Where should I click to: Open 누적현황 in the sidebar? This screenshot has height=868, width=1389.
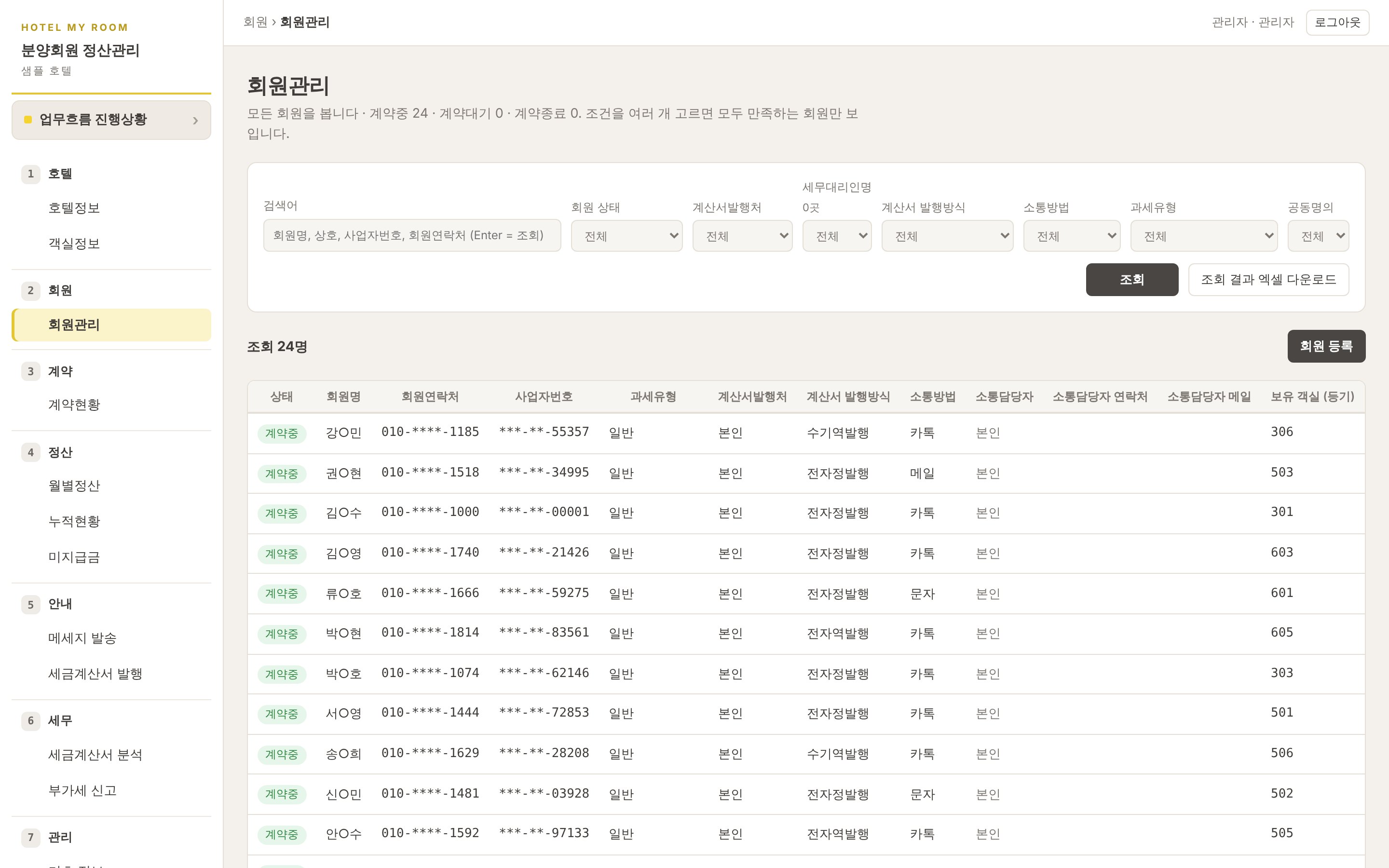[74, 521]
